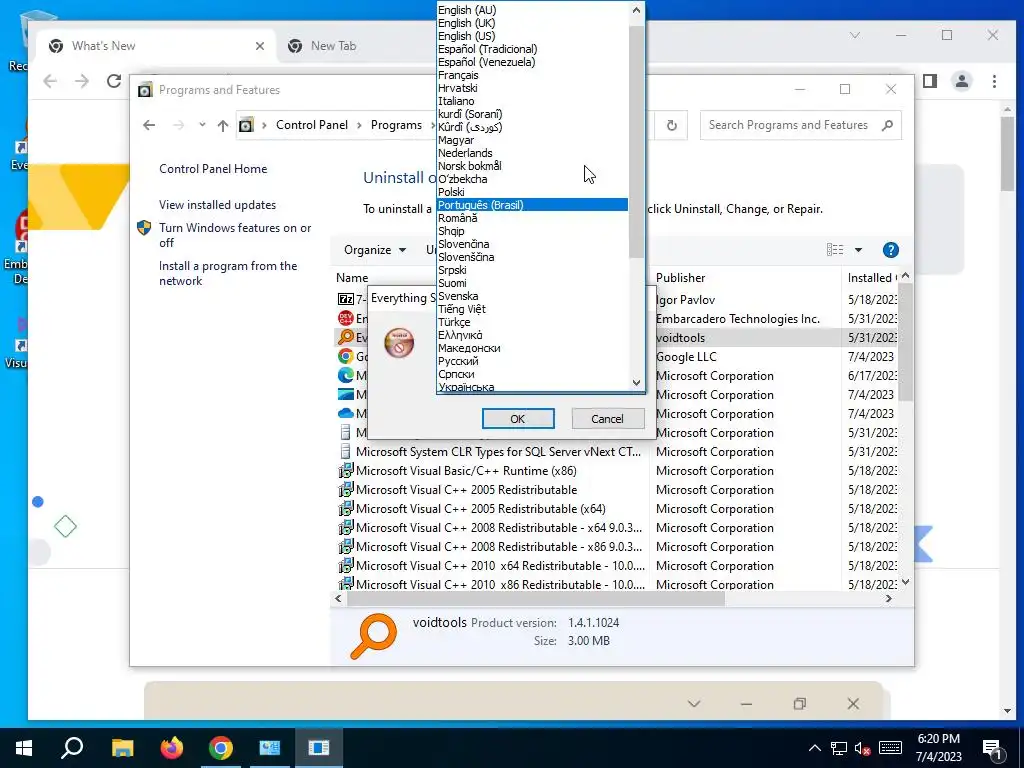1024x768 pixels.
Task: Choose Português (Brasil) highlighted option
Action: (532, 205)
